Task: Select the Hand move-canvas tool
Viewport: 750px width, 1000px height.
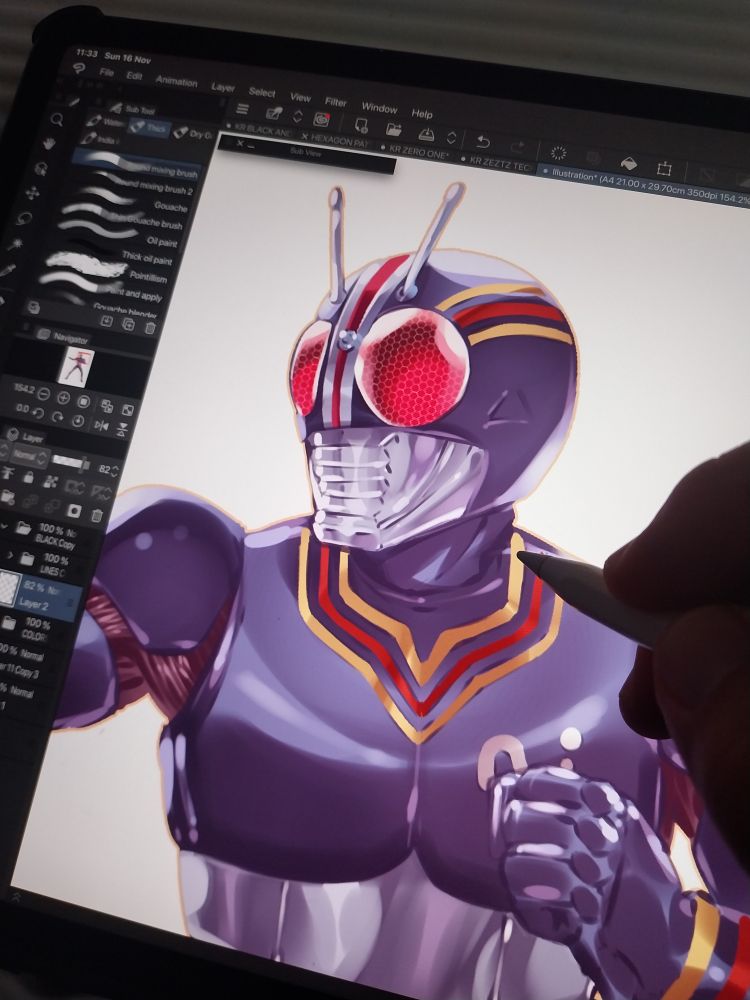Action: (49, 144)
